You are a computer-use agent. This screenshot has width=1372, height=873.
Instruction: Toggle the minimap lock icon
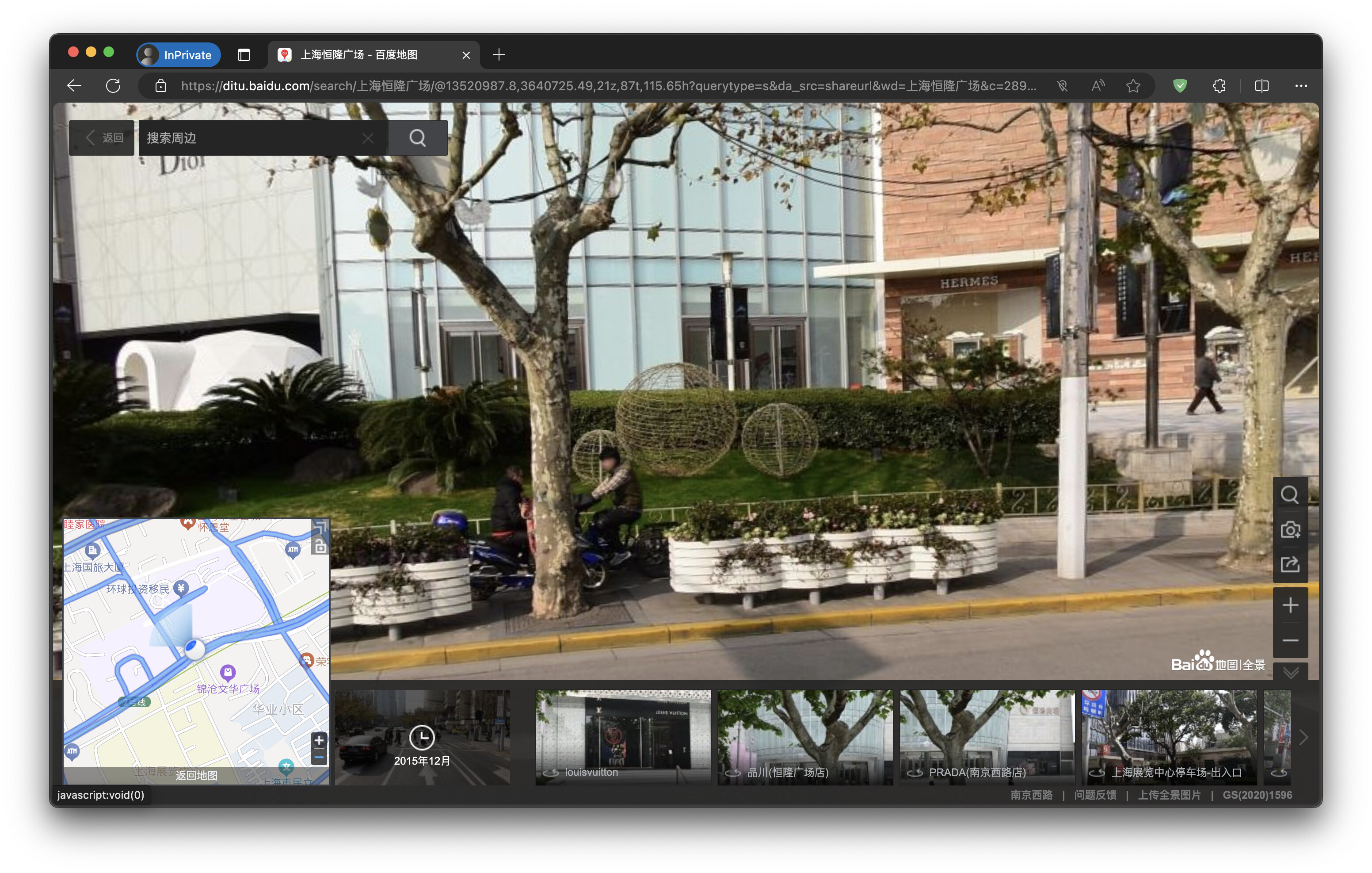click(x=320, y=546)
